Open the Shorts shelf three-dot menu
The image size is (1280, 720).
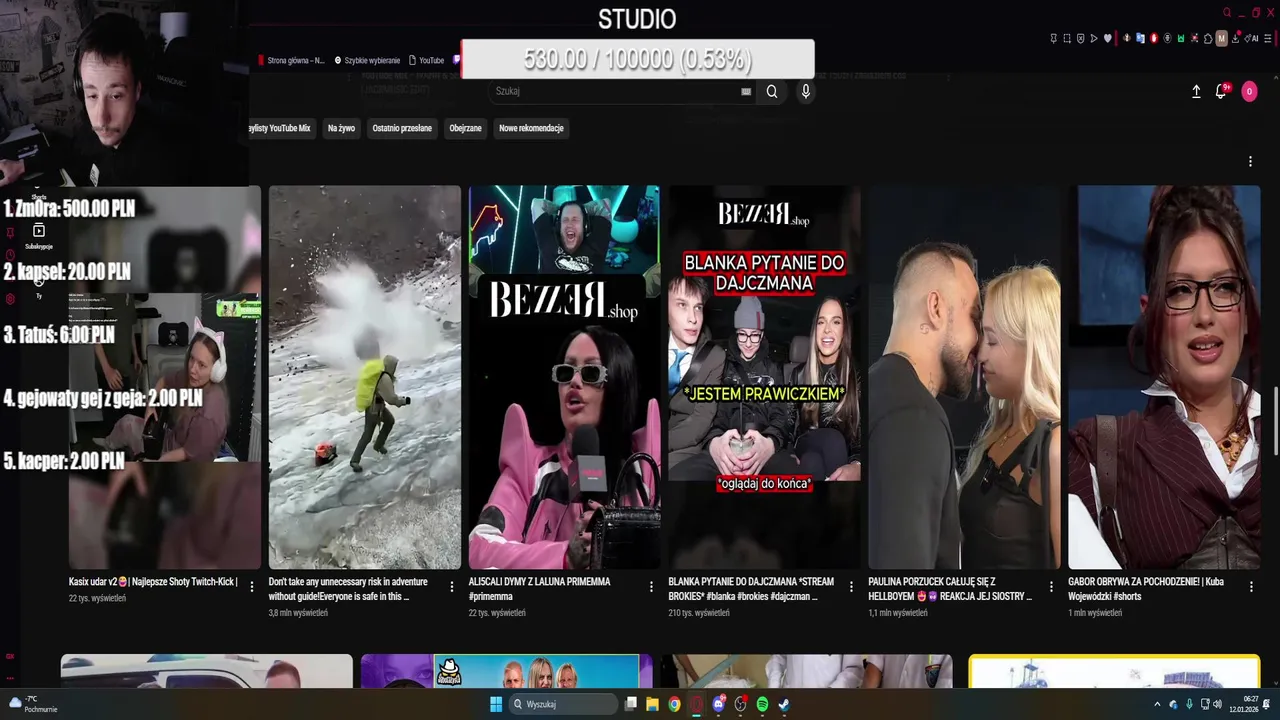click(1250, 161)
